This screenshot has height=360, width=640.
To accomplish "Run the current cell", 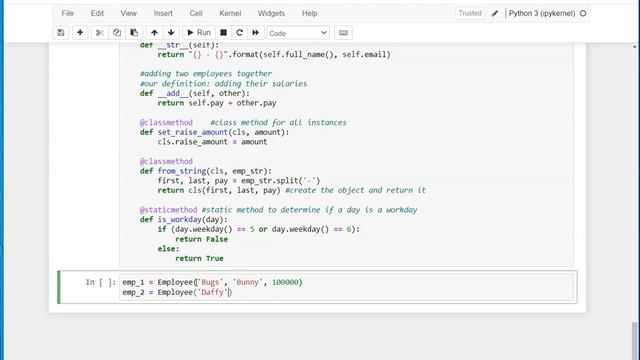I will click(x=199, y=33).
